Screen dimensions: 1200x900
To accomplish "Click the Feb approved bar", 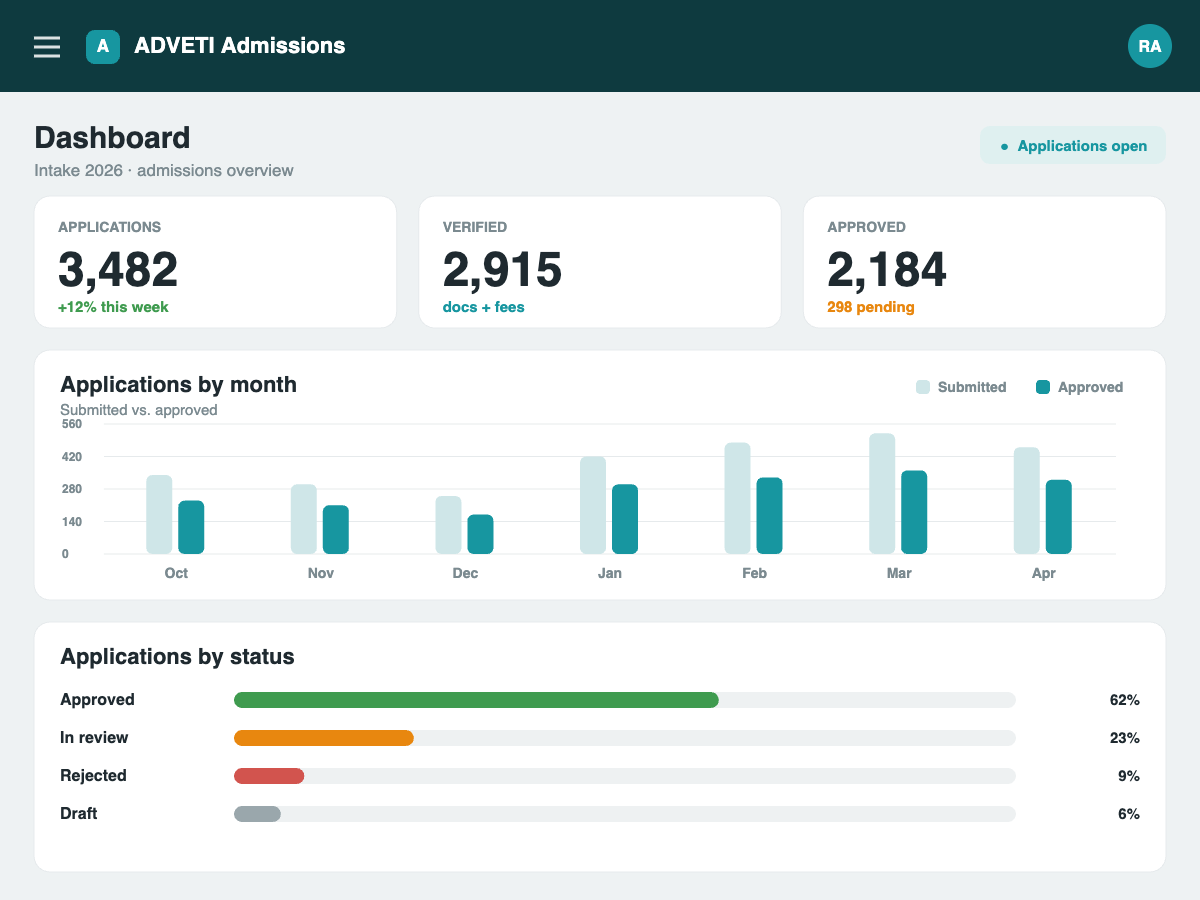I will tap(769, 516).
